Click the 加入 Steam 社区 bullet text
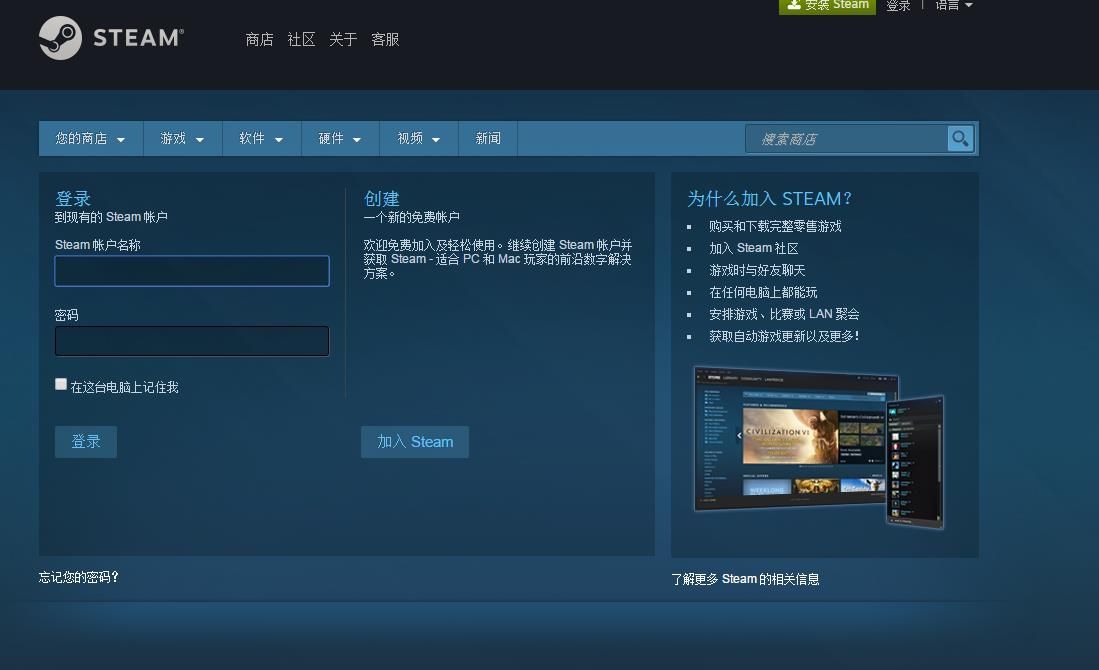 pyautogui.click(x=753, y=248)
